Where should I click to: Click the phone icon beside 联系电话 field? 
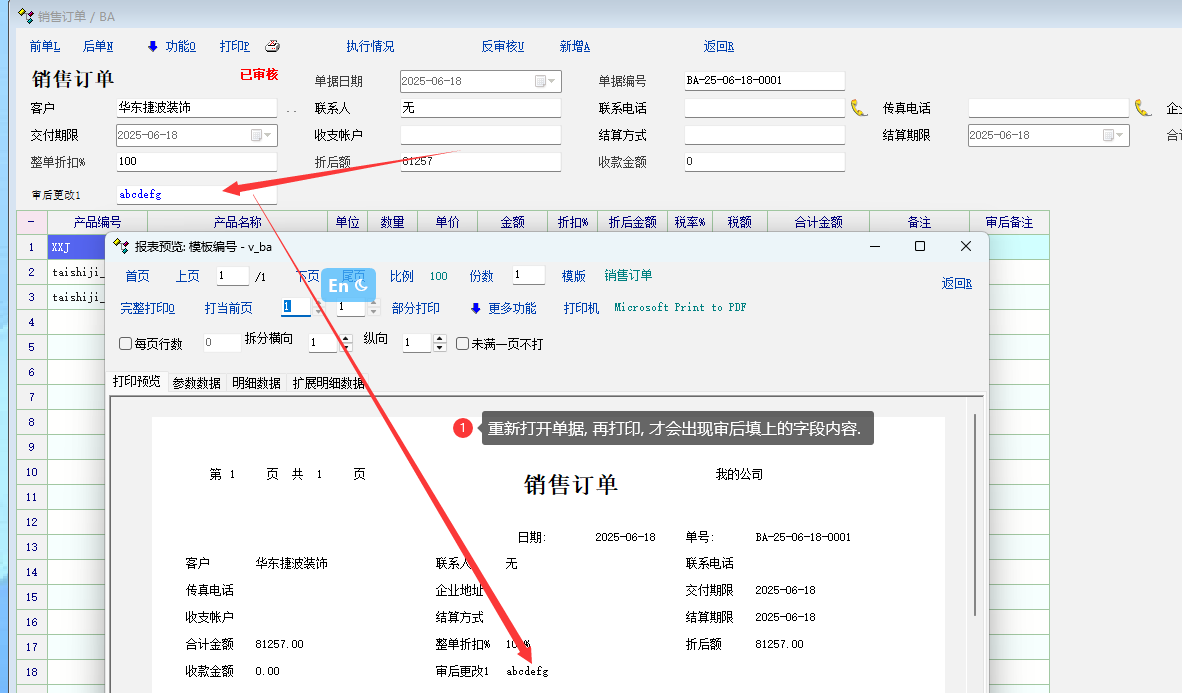coord(859,108)
